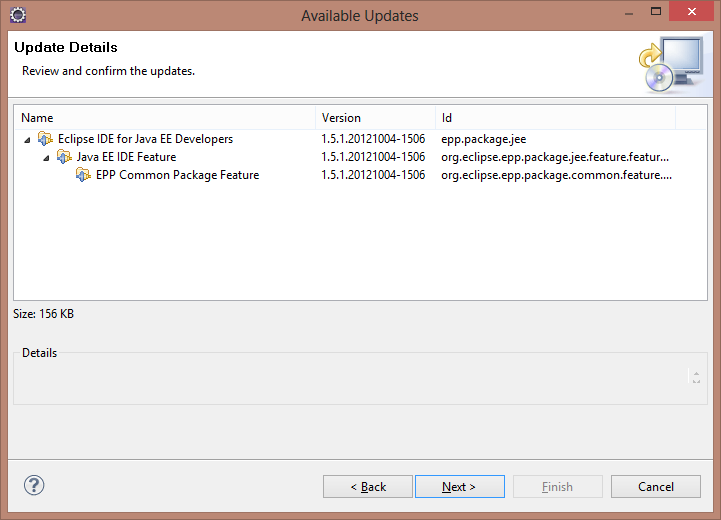Click the Id column header
The width and height of the screenshot is (721, 520).
point(555,118)
